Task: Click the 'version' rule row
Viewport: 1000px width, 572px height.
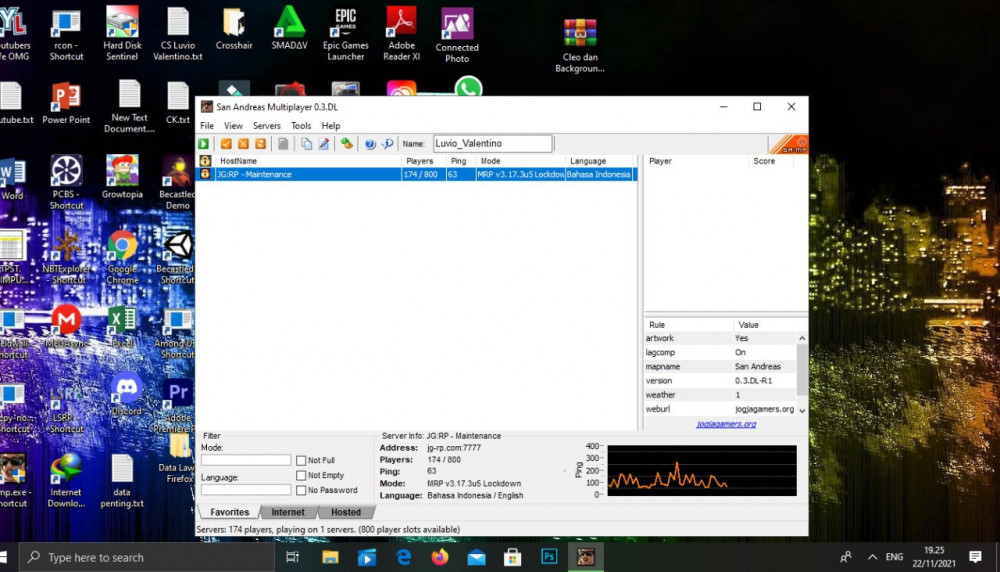Action: (720, 381)
